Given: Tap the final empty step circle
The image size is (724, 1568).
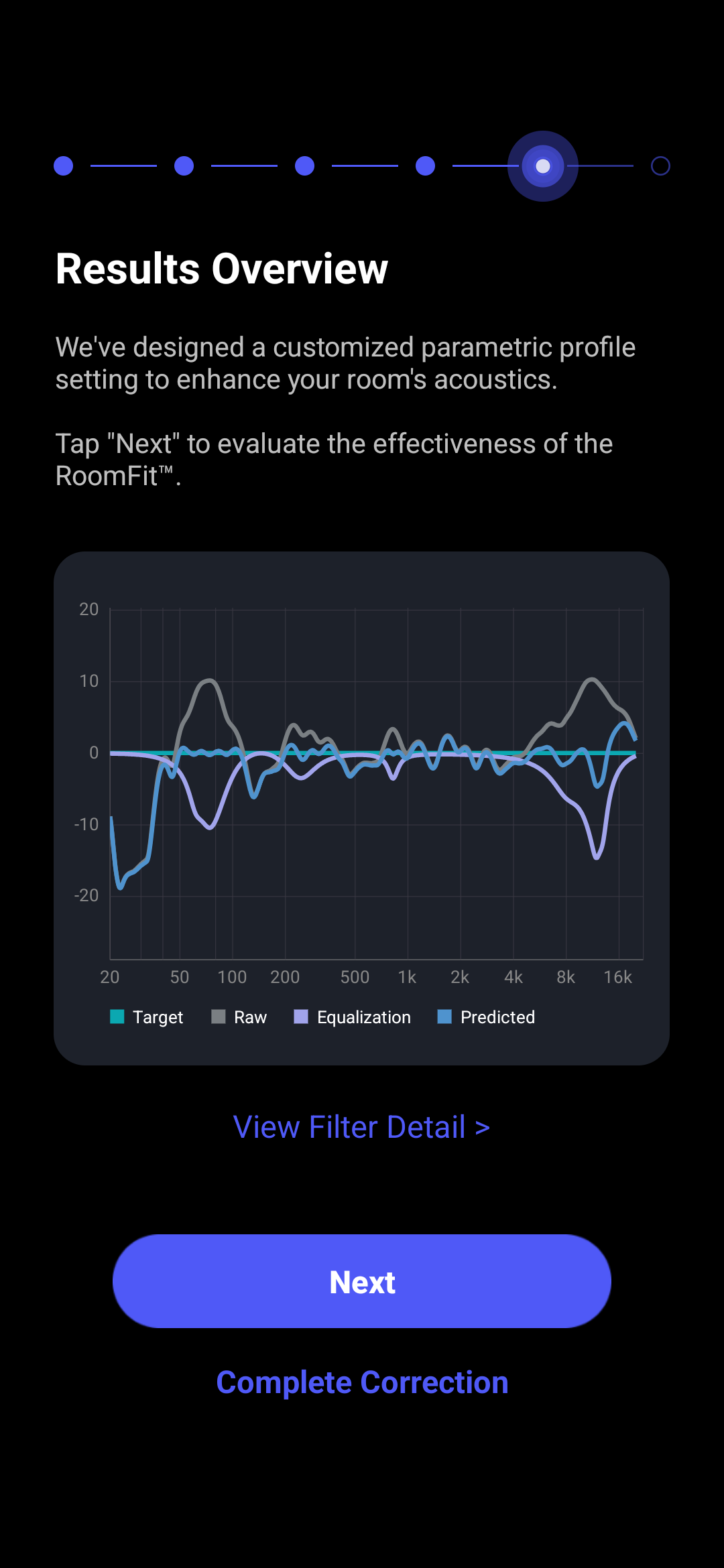Looking at the screenshot, I should pos(661,166).
